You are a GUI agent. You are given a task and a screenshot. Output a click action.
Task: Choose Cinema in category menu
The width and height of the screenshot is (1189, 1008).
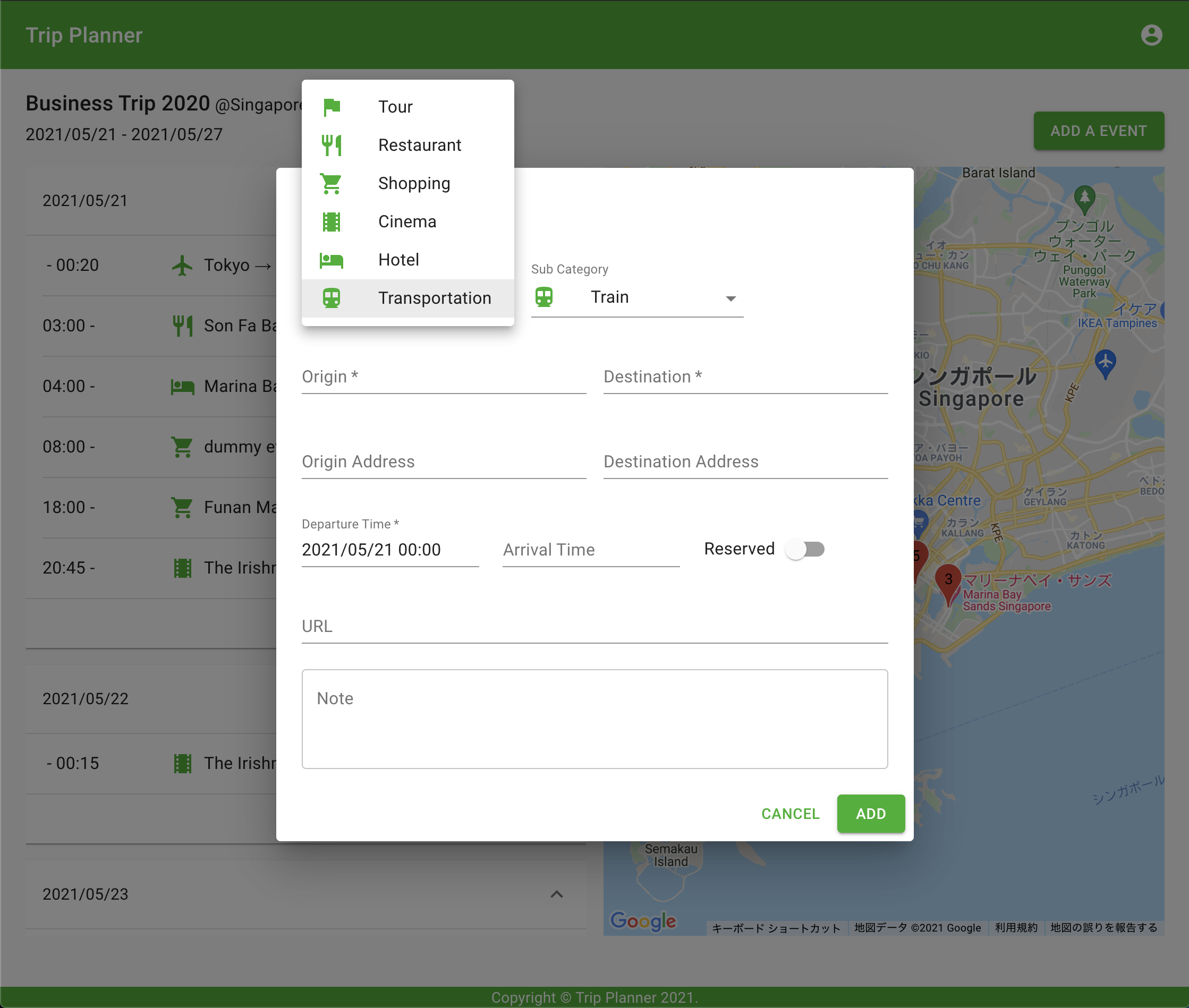[x=408, y=221]
